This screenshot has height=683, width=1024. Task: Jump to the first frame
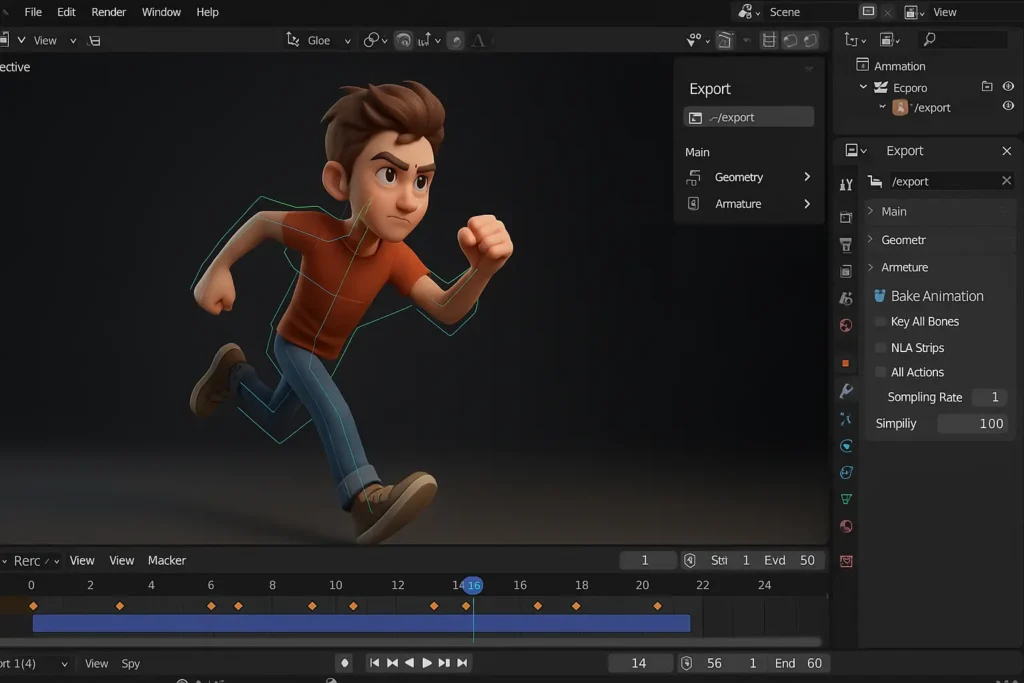click(x=374, y=663)
